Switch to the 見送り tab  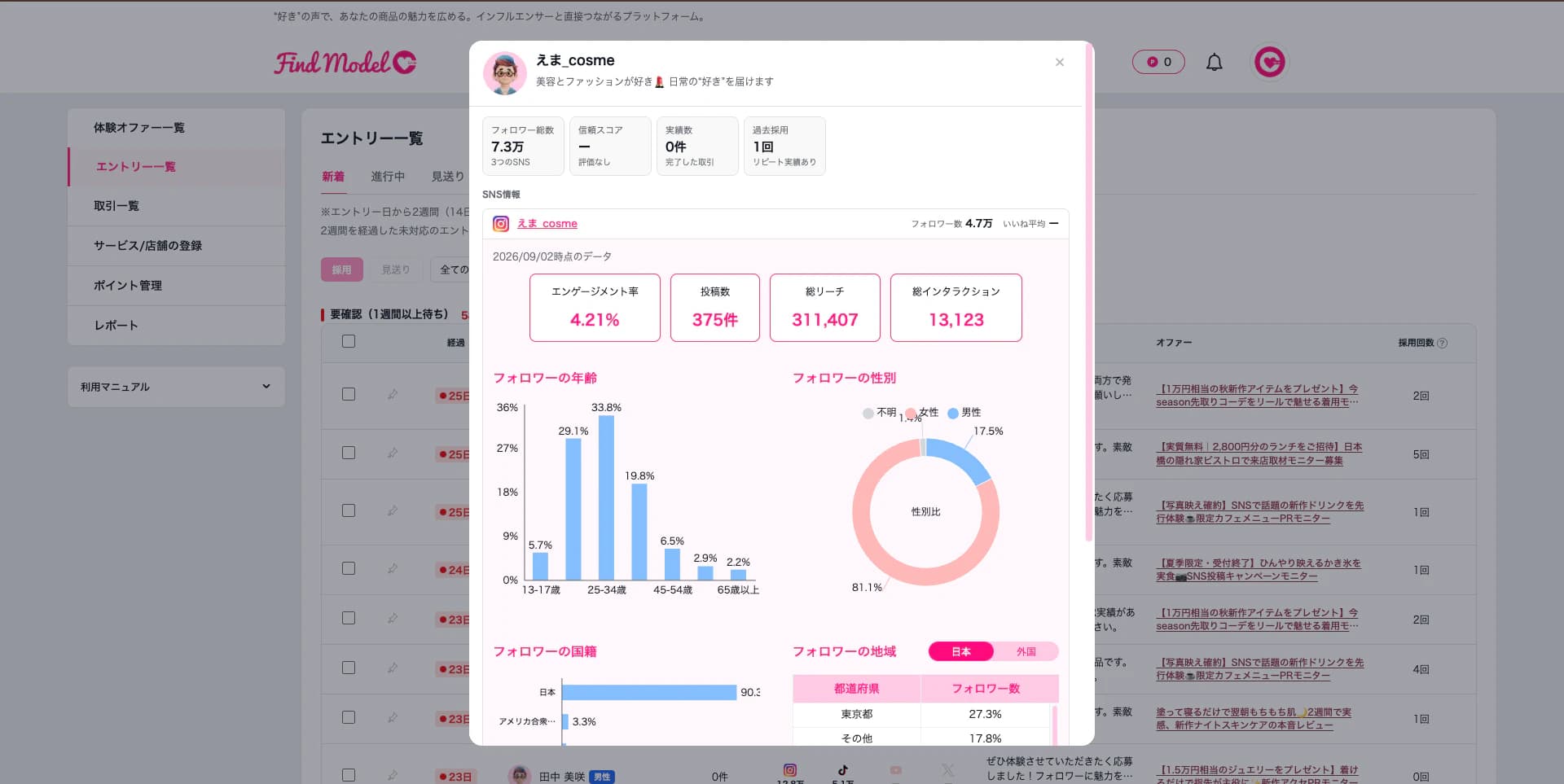pyautogui.click(x=448, y=177)
